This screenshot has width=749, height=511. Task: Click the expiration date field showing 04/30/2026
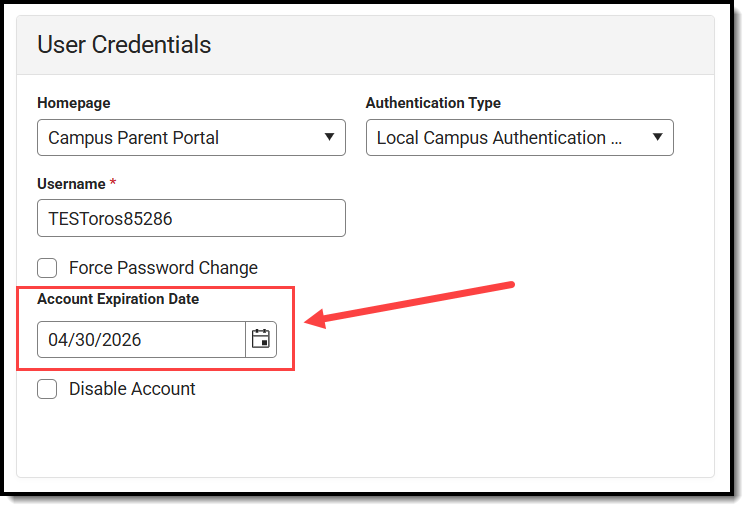tap(140, 339)
